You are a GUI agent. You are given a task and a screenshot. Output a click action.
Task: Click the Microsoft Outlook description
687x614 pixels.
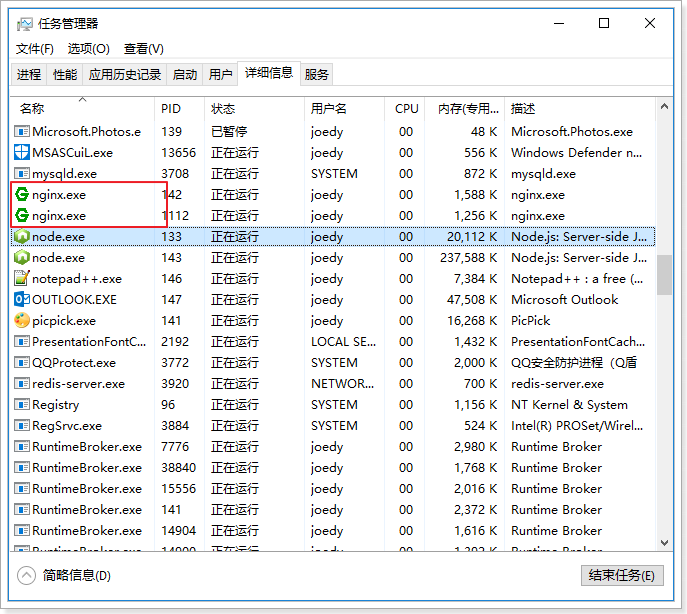565,300
